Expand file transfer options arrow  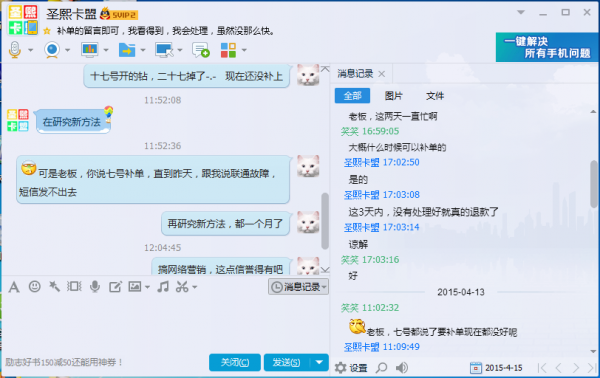[x=143, y=50]
